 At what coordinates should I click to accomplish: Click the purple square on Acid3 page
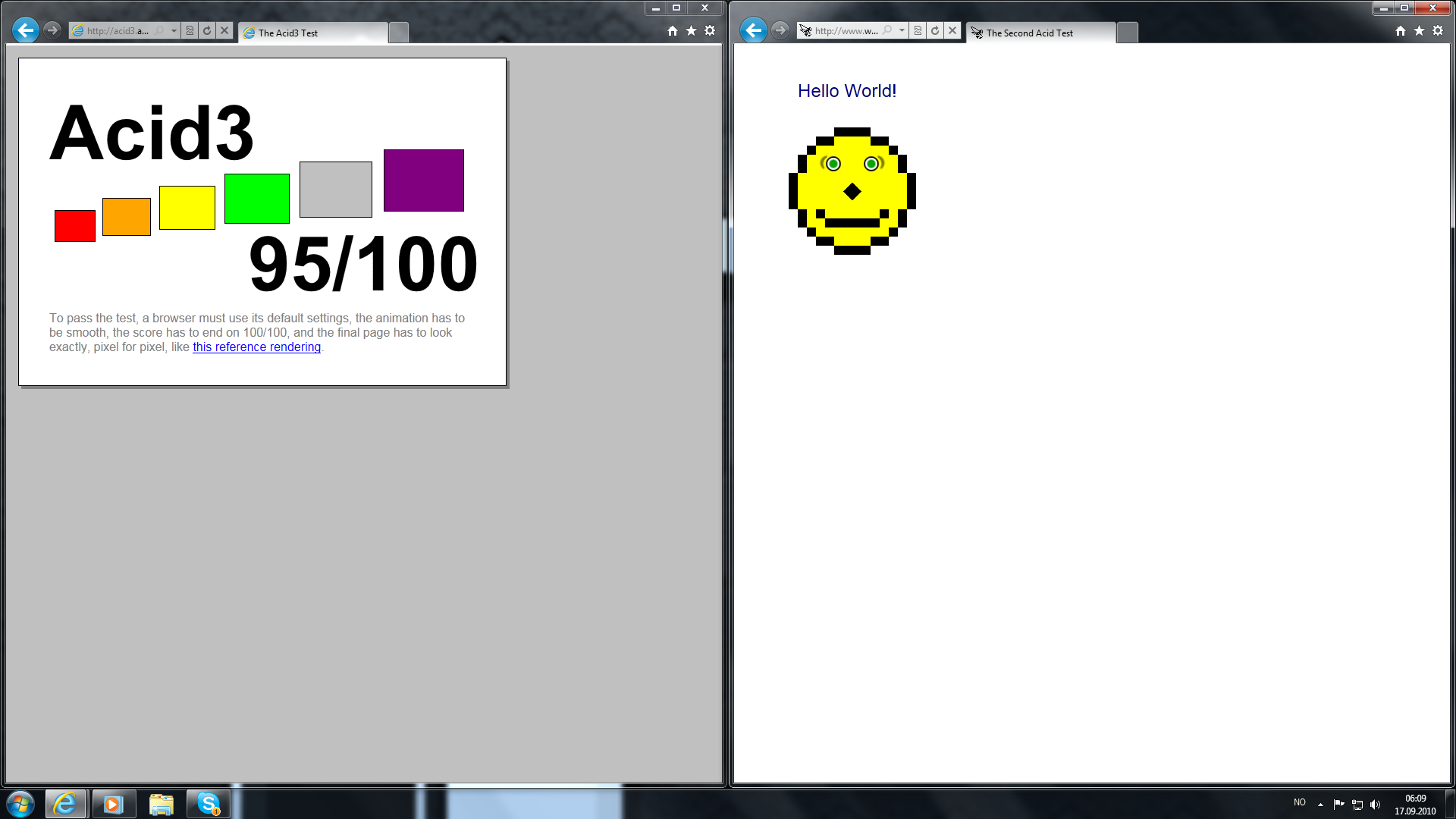click(424, 180)
